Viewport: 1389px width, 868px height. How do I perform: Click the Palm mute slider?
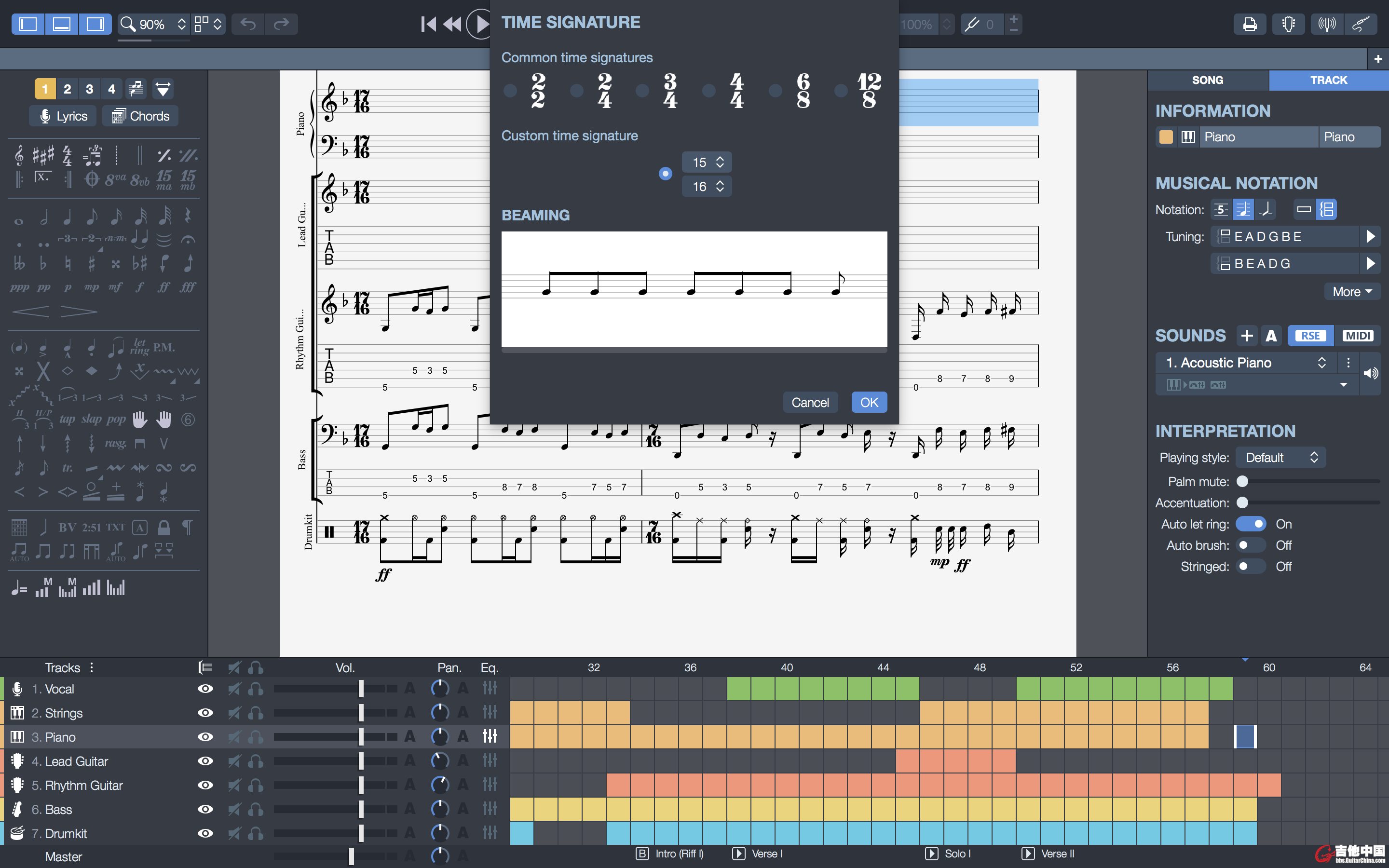[1243, 481]
